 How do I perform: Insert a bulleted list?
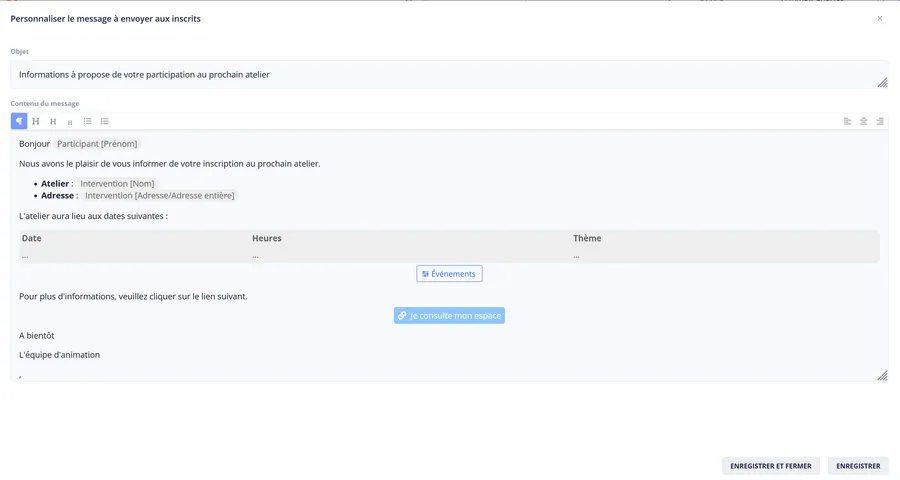87,121
